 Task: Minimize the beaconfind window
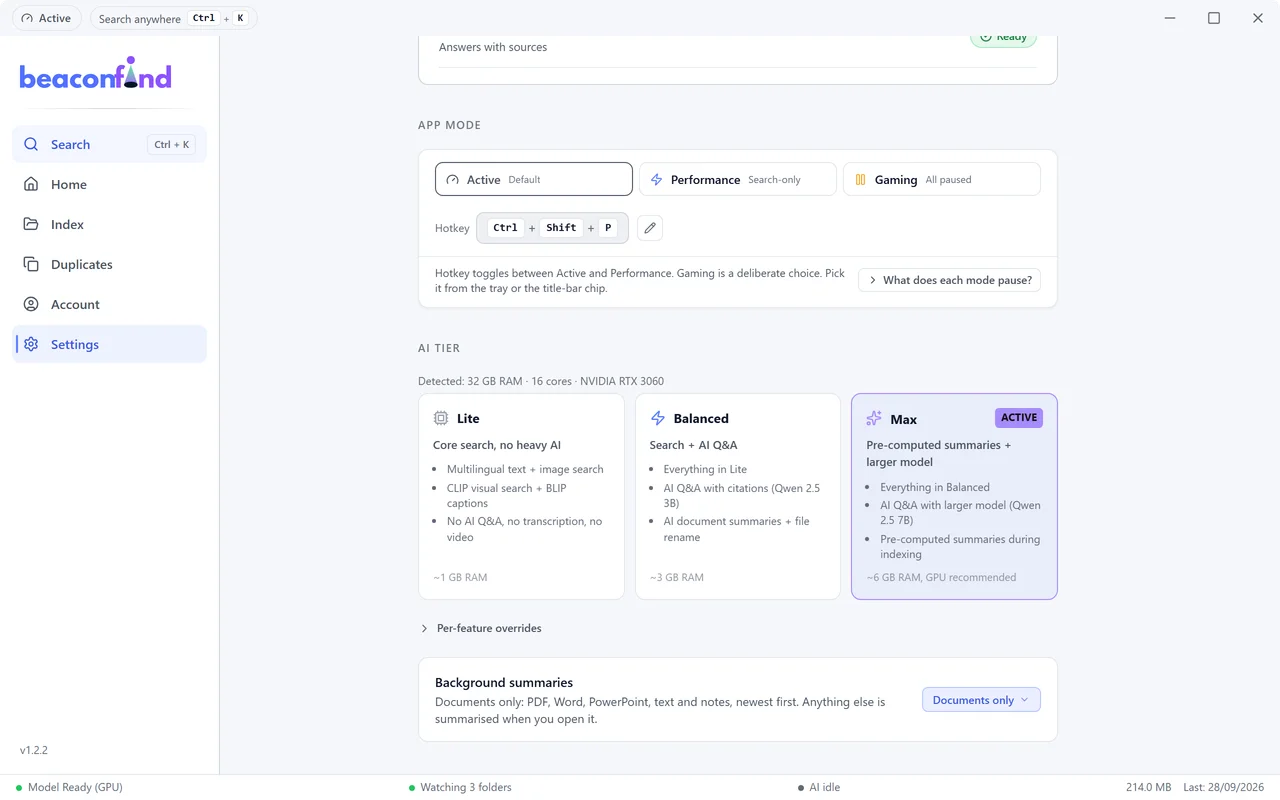pos(1170,18)
